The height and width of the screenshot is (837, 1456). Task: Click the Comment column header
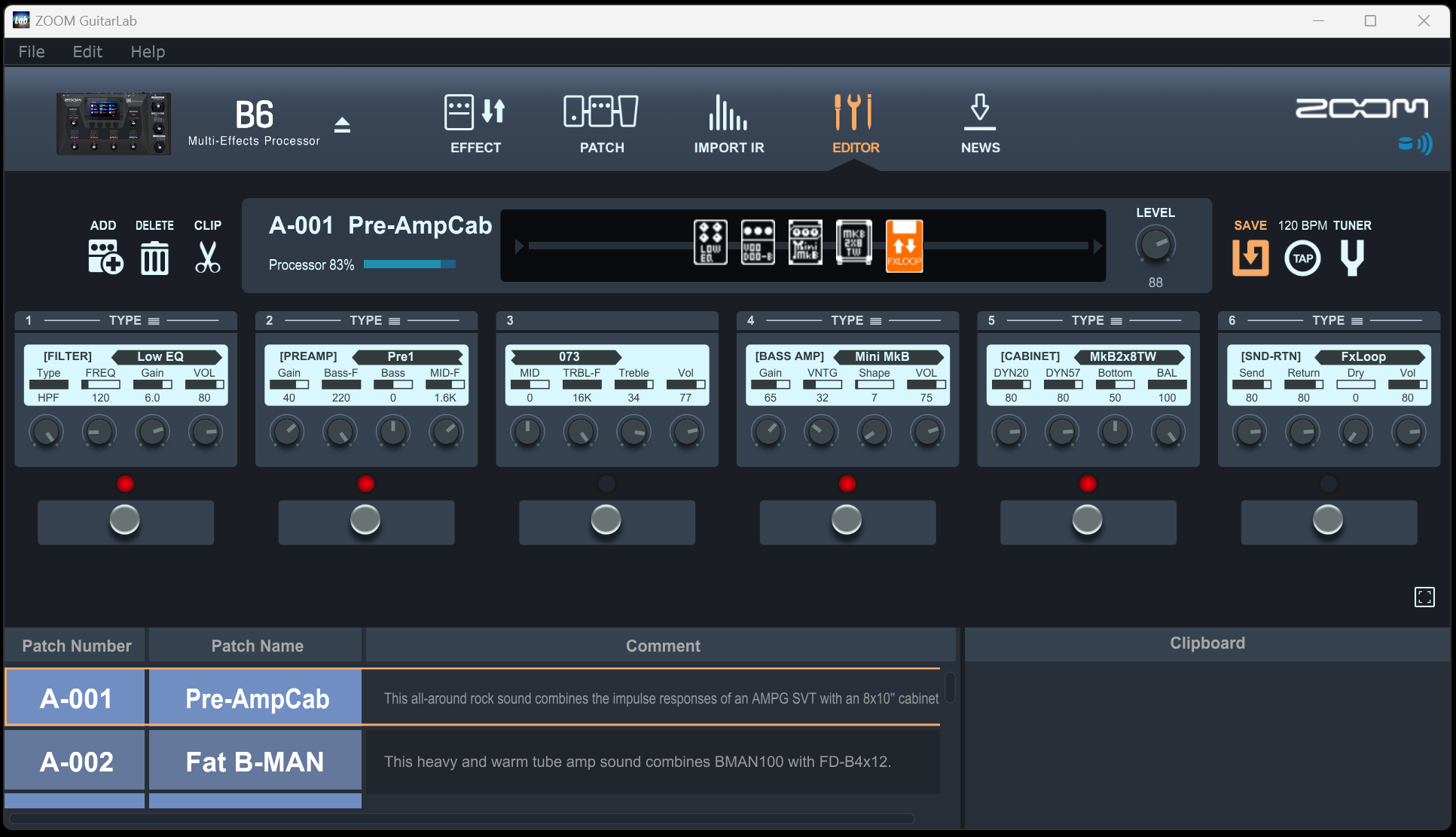click(x=661, y=646)
